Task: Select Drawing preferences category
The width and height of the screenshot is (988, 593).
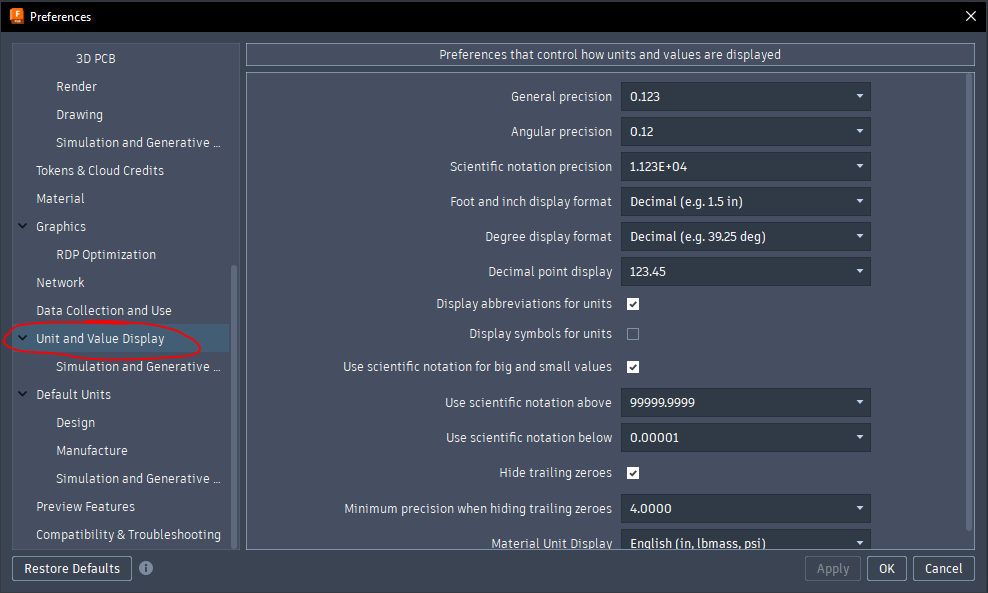Action: coord(79,115)
